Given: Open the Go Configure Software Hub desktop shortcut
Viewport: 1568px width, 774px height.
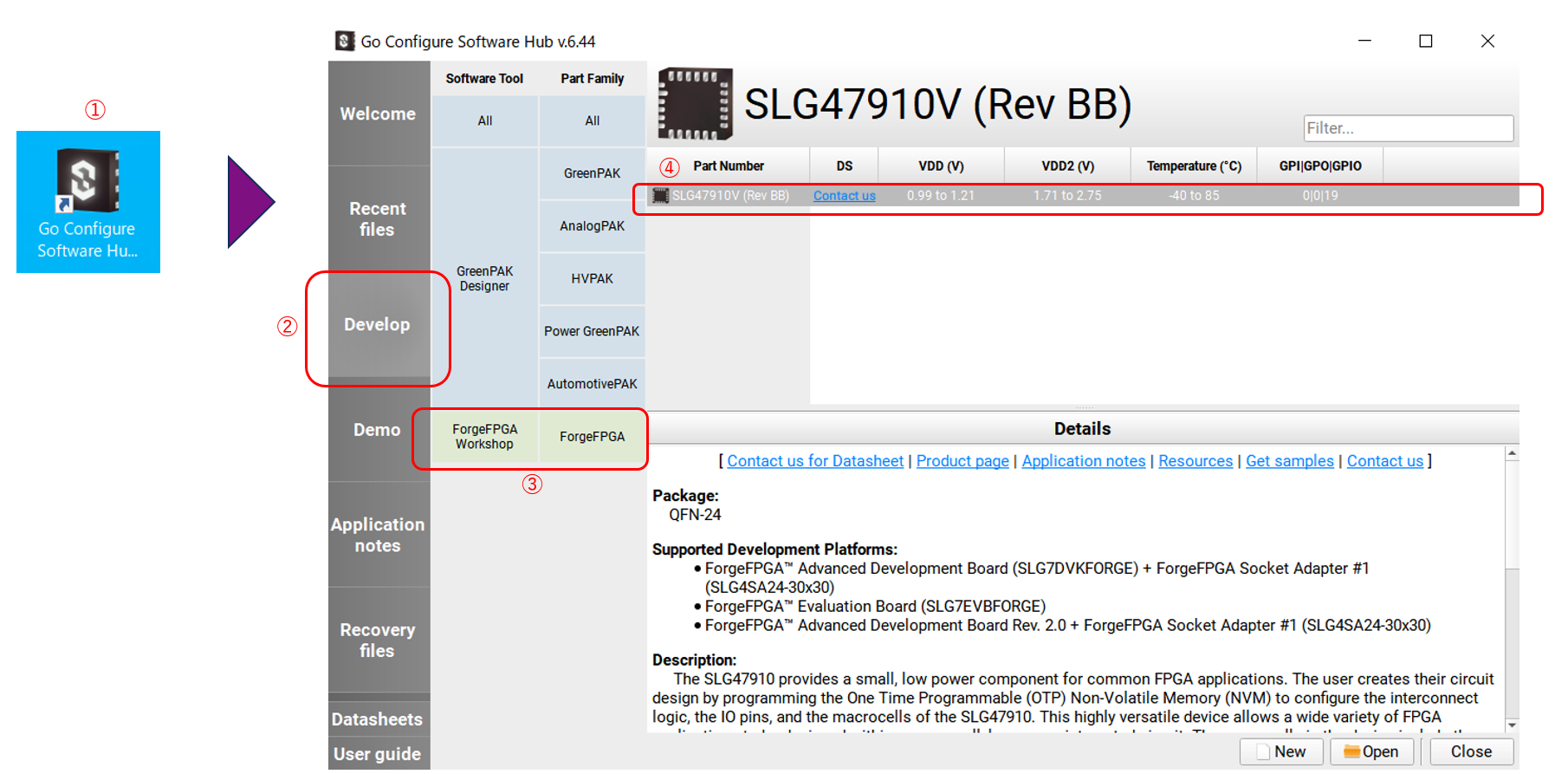Looking at the screenshot, I should [x=87, y=202].
